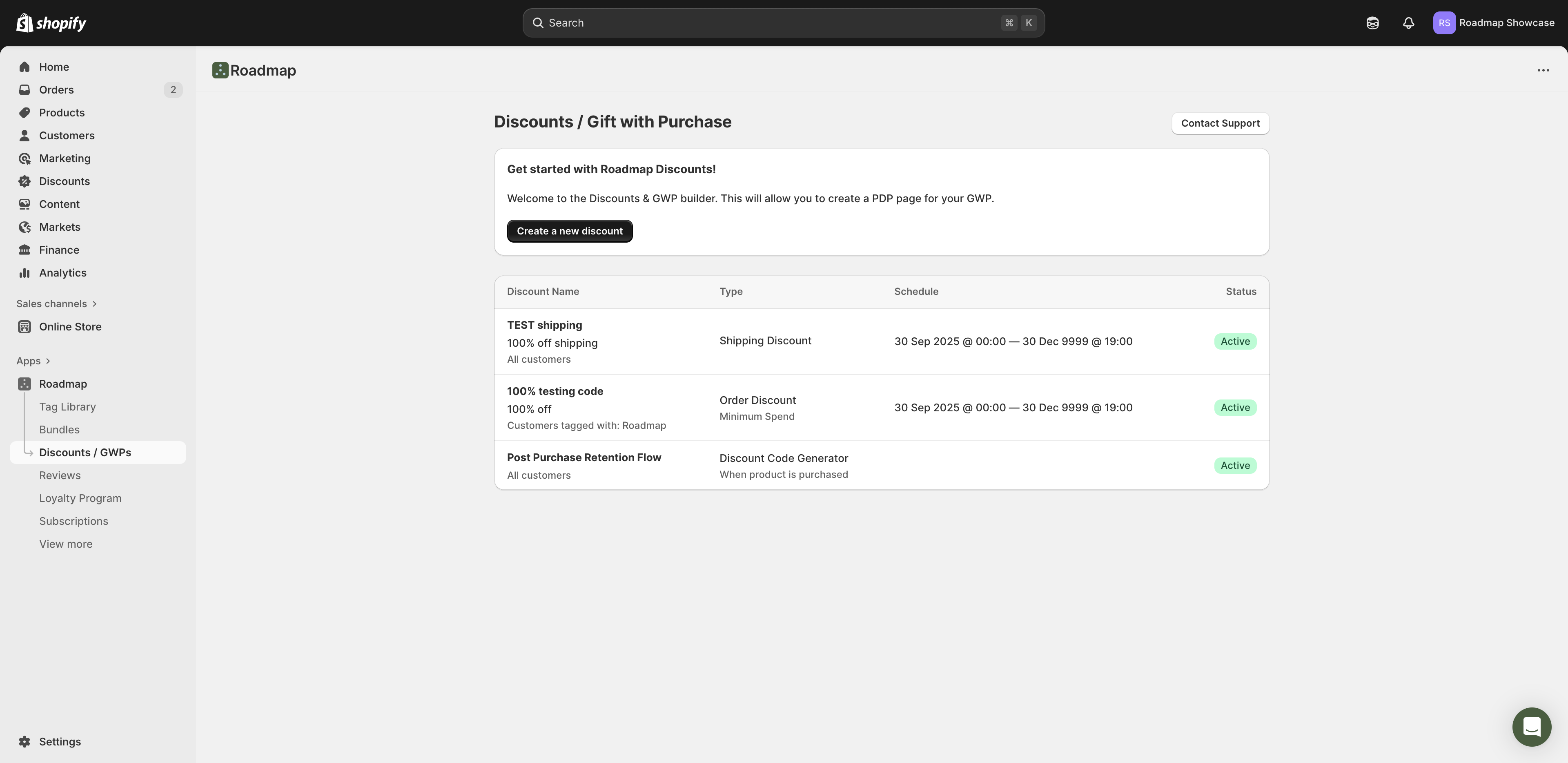Open the Post Purchase Retention Flow row
1568x763 pixels.
point(584,458)
